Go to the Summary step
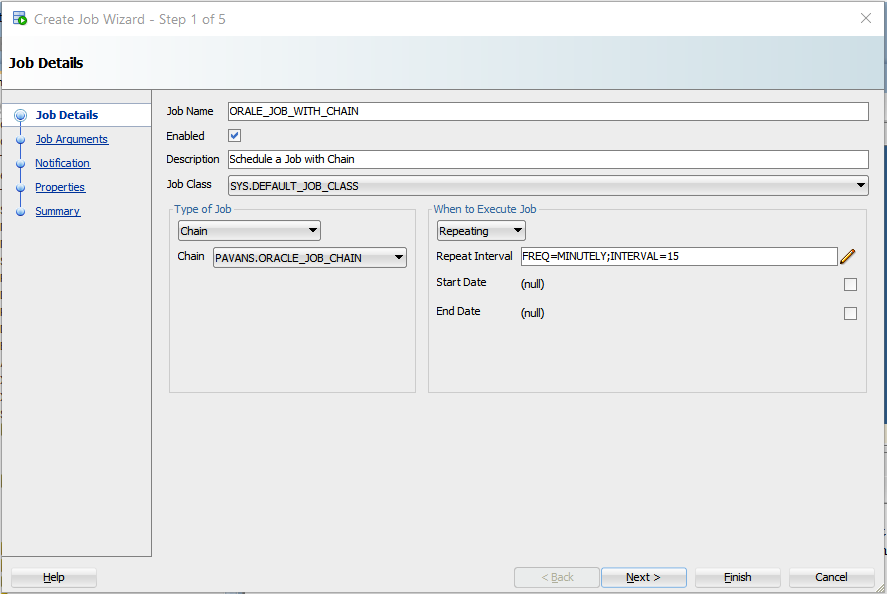 58,211
